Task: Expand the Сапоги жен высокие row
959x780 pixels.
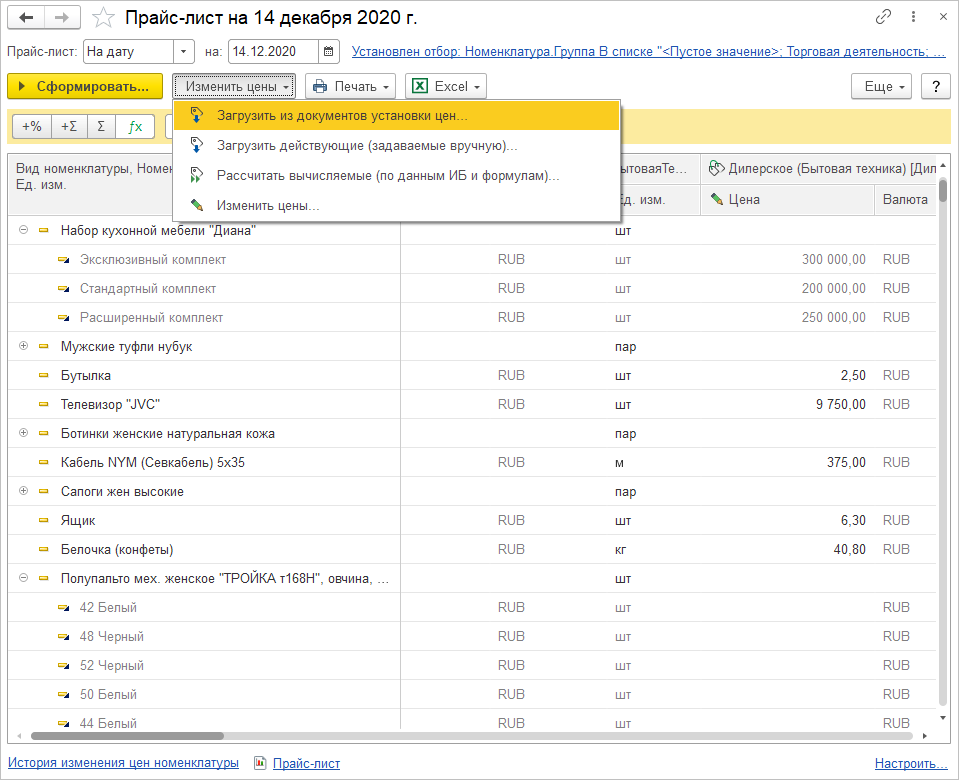Action: [23, 491]
